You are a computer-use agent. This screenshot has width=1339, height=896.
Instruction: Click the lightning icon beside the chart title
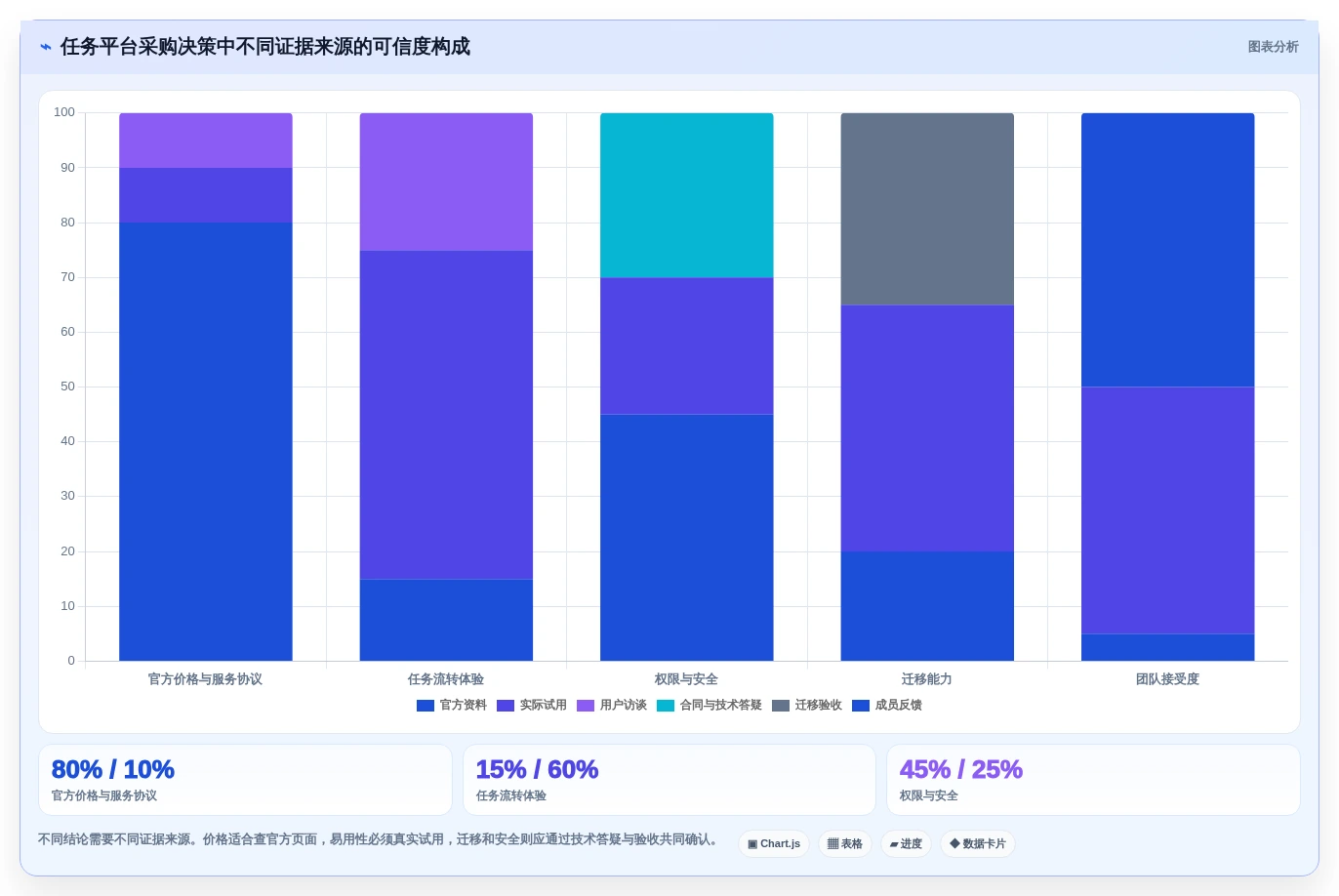(46, 47)
